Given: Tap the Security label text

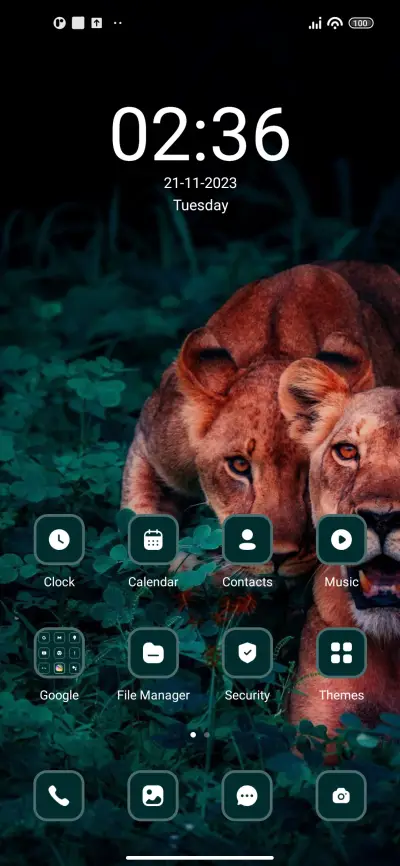Looking at the screenshot, I should [247, 695].
